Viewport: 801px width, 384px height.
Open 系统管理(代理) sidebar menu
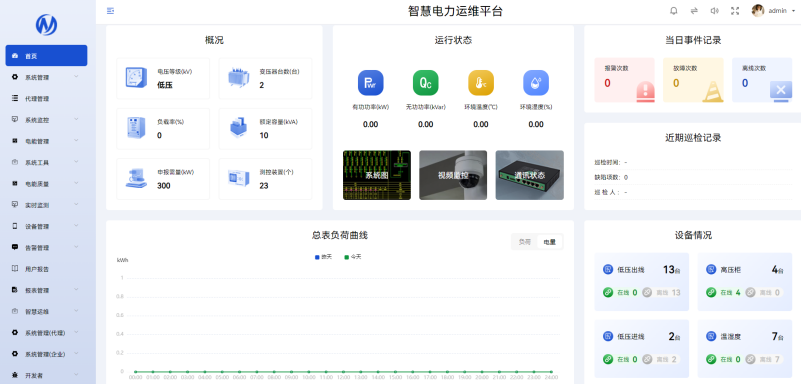[46, 332]
